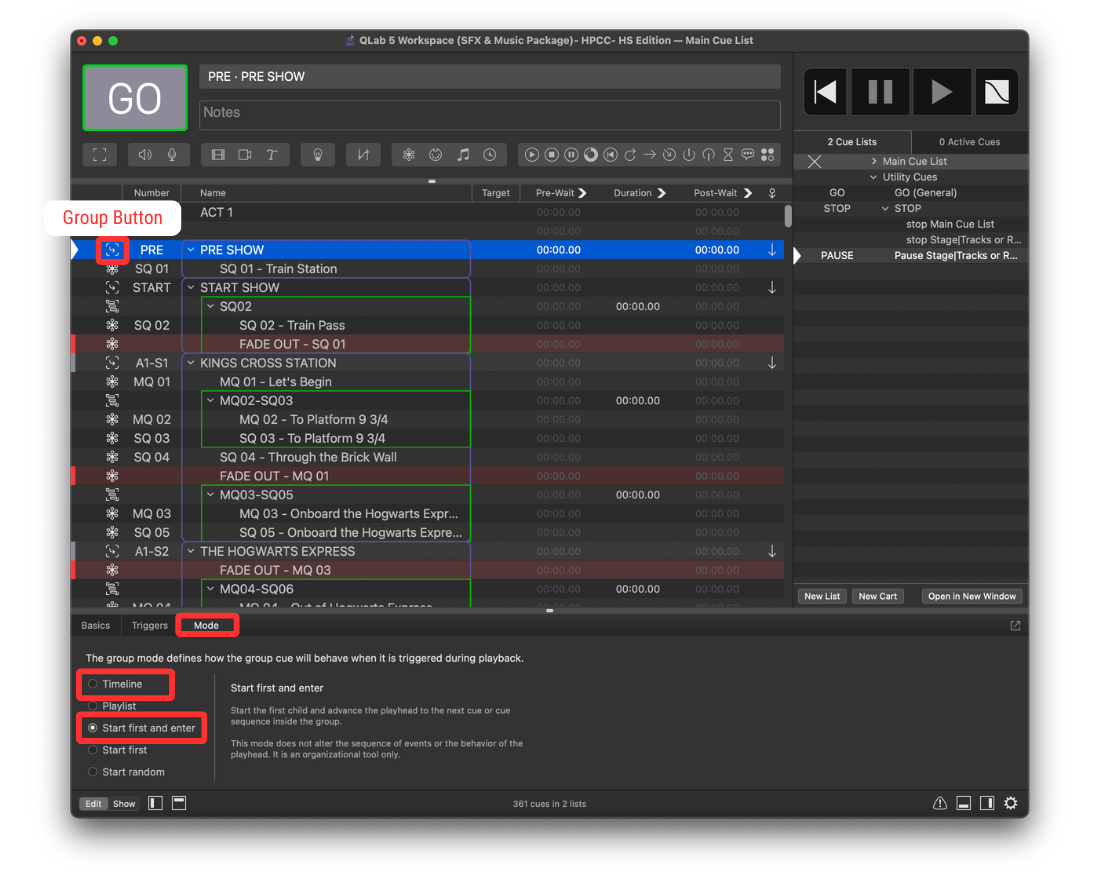Viewport: 1100px width, 876px height.
Task: Select the Mic cue tool
Action: [170, 154]
